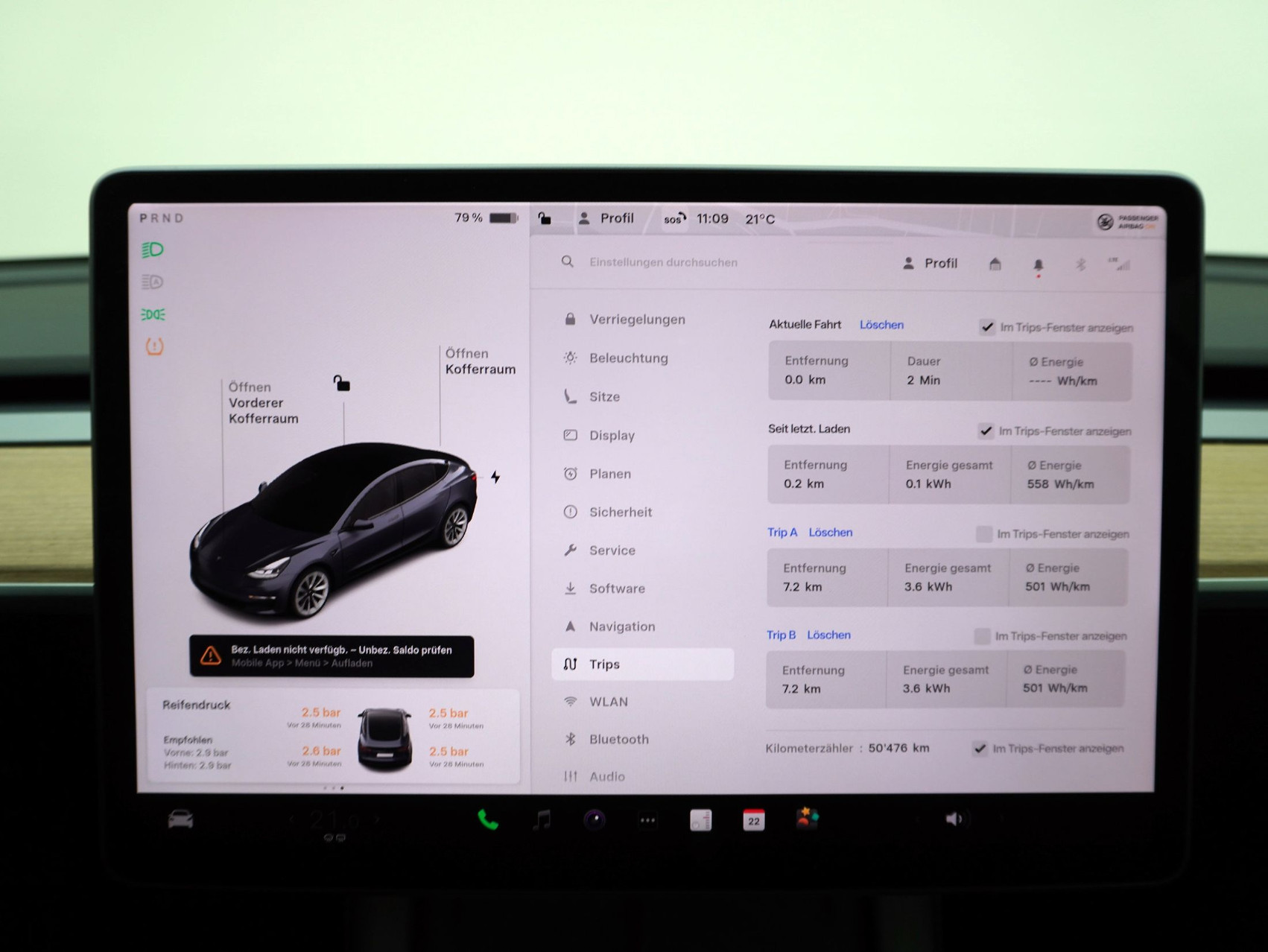Open the HomeLink garage icon
The image size is (1268, 952).
pyautogui.click(x=995, y=264)
